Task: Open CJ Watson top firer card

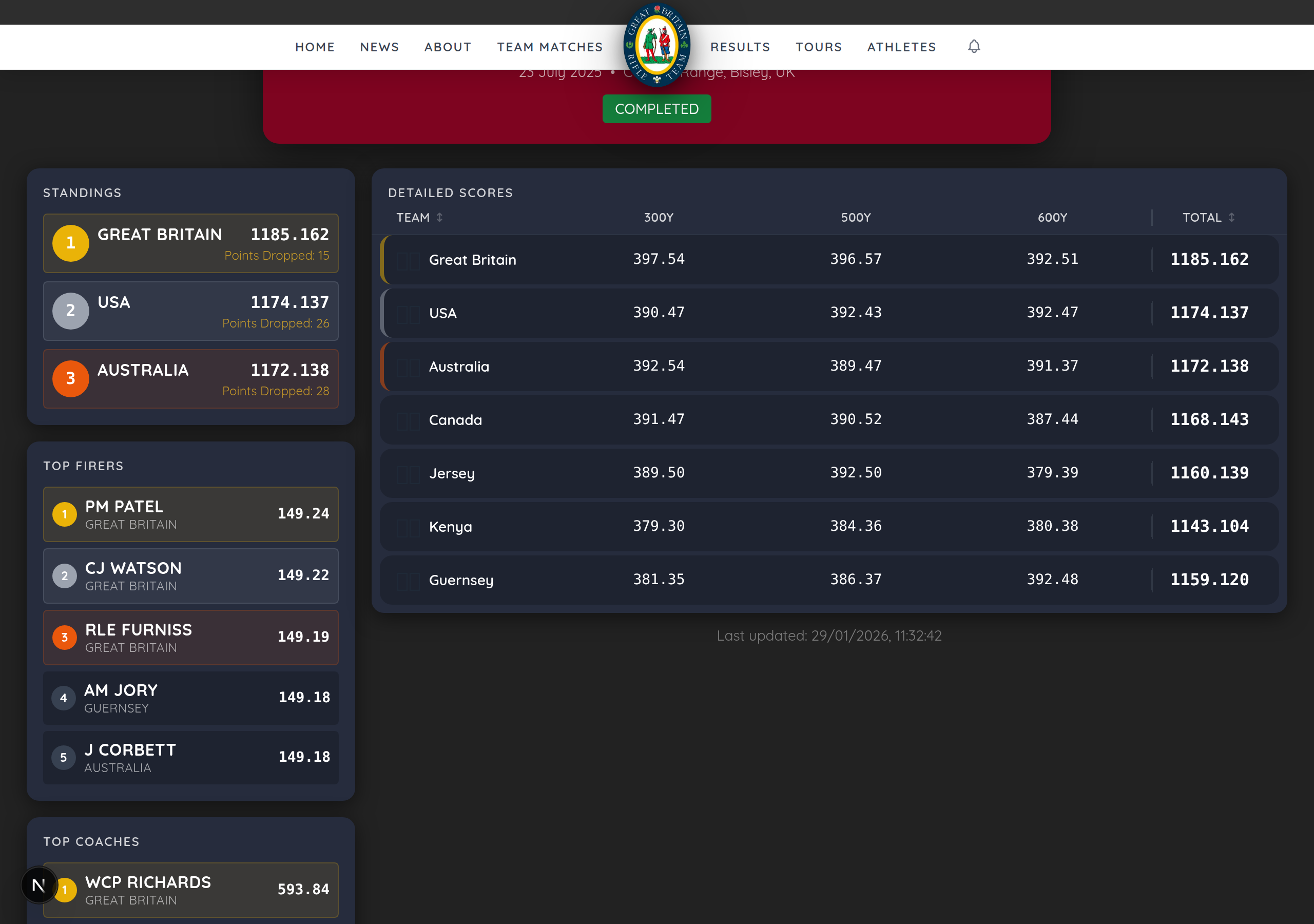Action: [x=190, y=576]
